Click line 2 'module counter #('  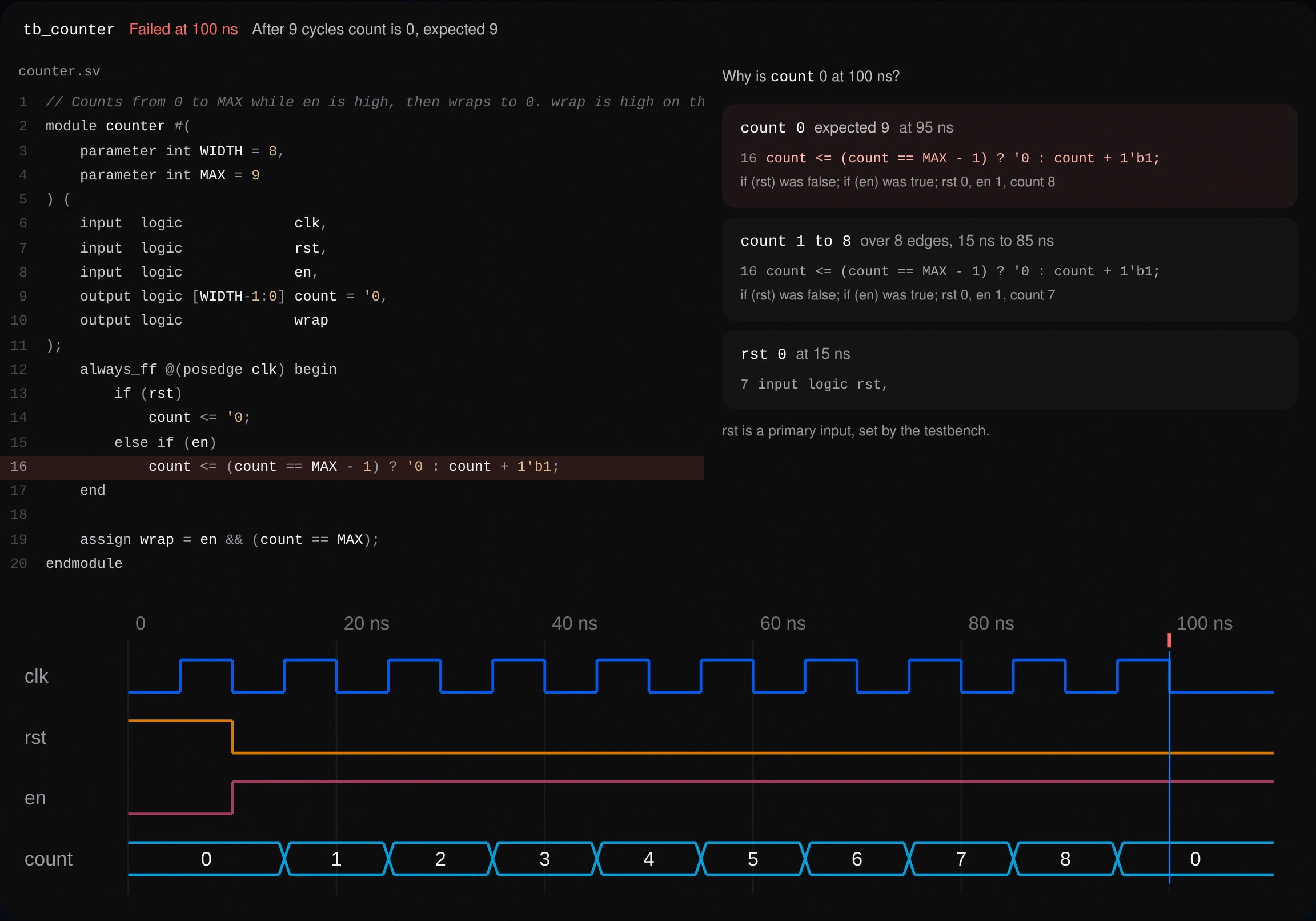(x=118, y=126)
